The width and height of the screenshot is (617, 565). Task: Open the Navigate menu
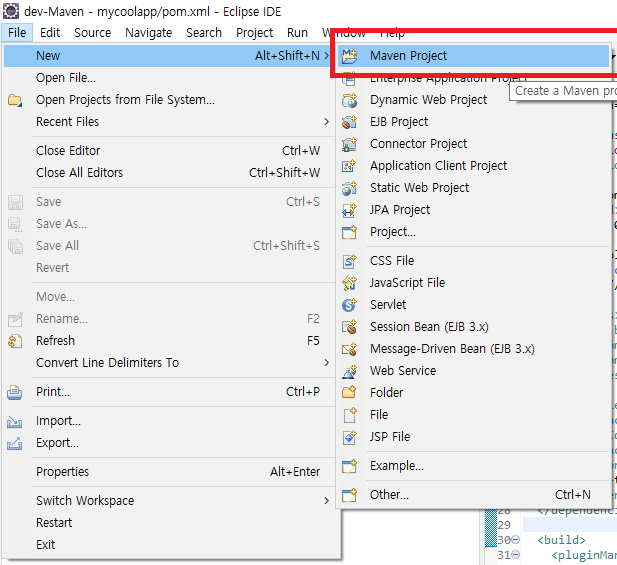coord(148,33)
